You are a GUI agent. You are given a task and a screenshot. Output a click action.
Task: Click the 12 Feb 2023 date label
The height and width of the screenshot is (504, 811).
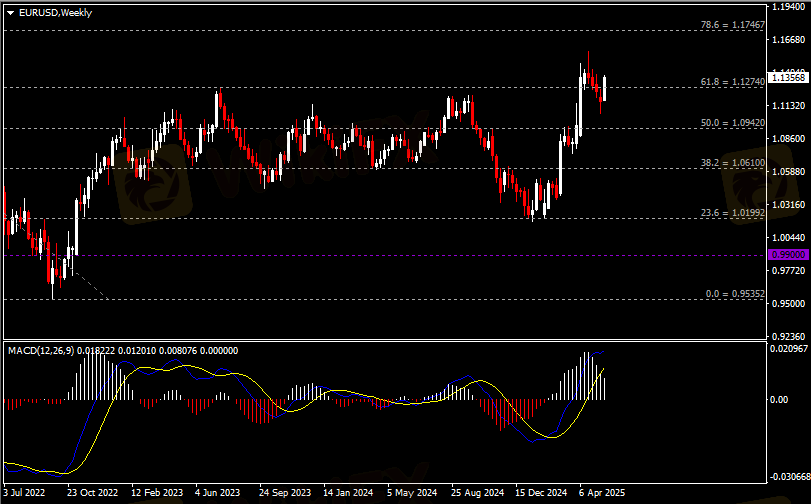pos(157,493)
